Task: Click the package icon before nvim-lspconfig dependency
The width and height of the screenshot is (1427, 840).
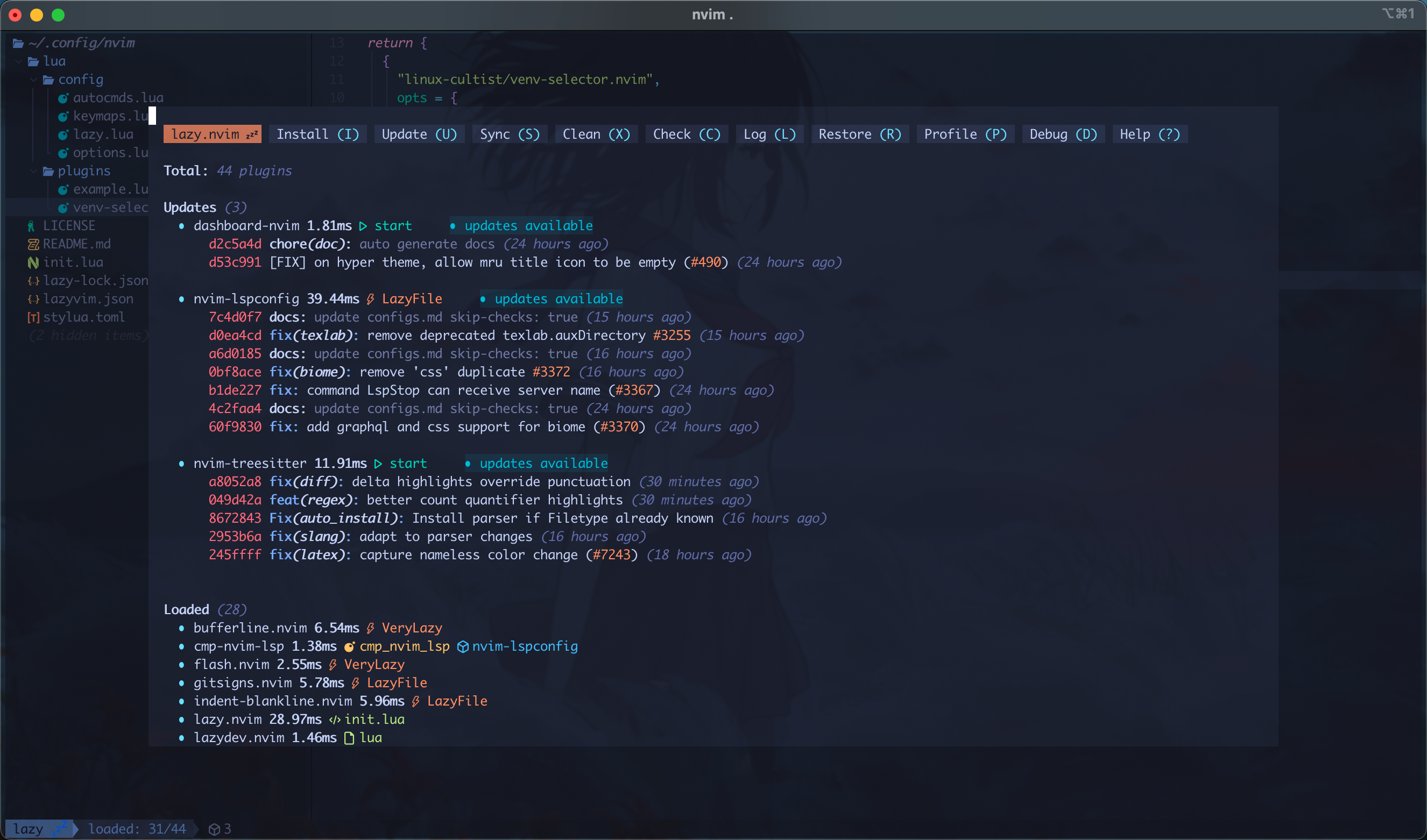Action: tap(463, 646)
